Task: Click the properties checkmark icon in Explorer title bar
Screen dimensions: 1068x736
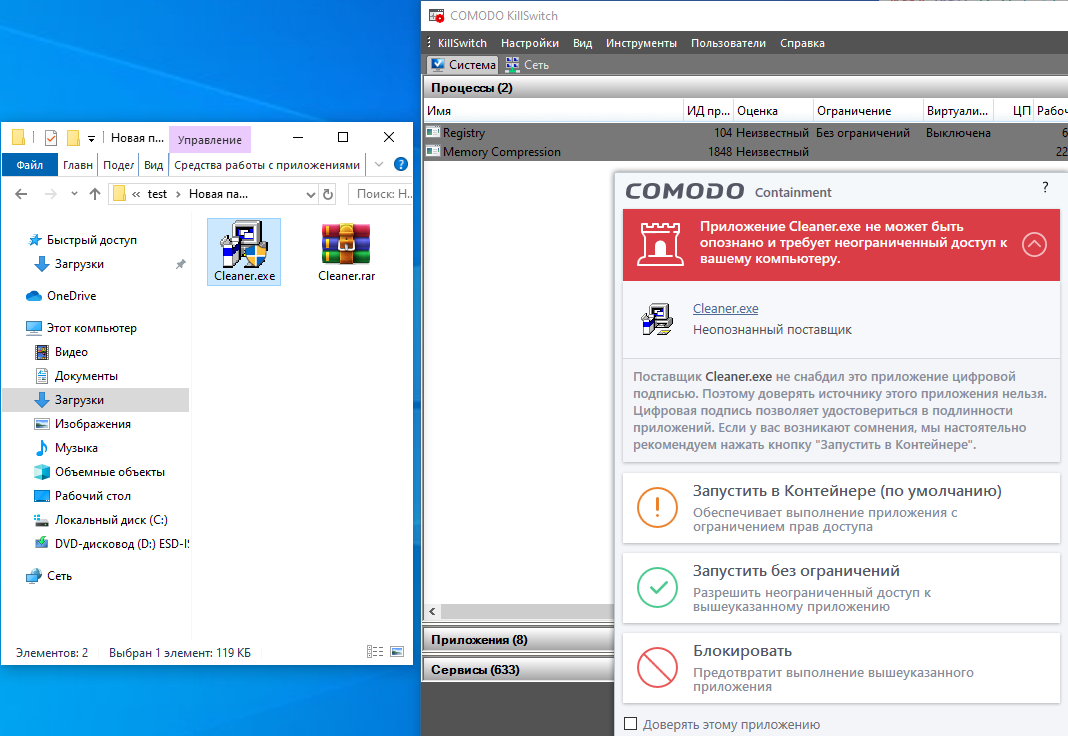Action: [x=51, y=138]
